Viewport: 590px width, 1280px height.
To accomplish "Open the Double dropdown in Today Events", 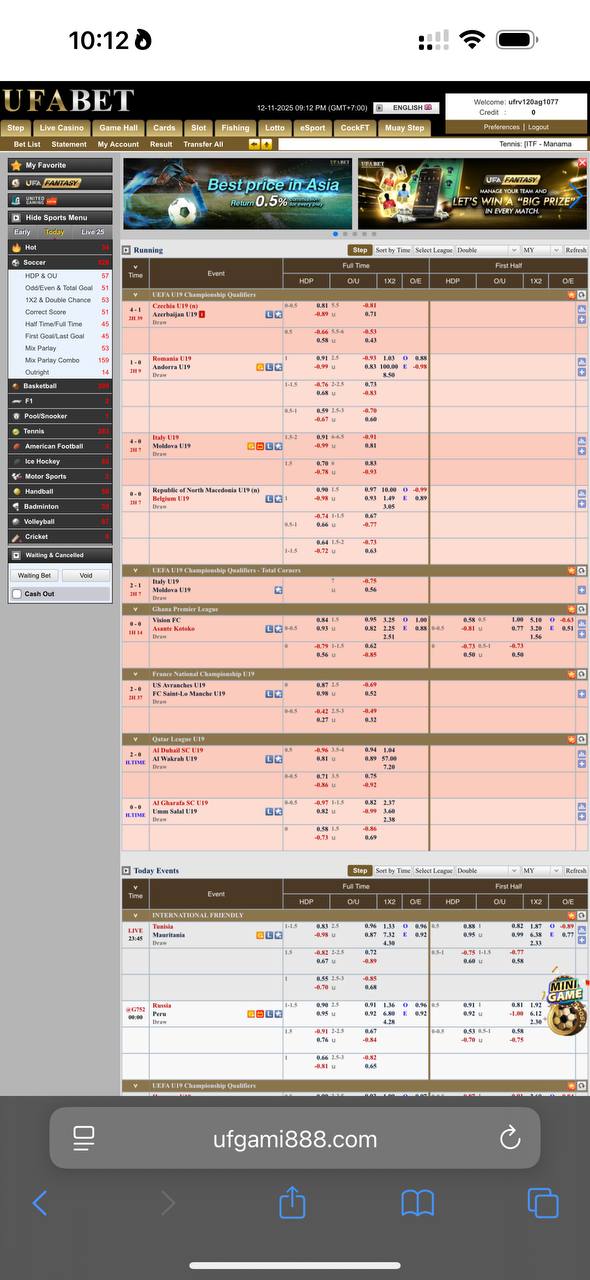I will (x=487, y=870).
